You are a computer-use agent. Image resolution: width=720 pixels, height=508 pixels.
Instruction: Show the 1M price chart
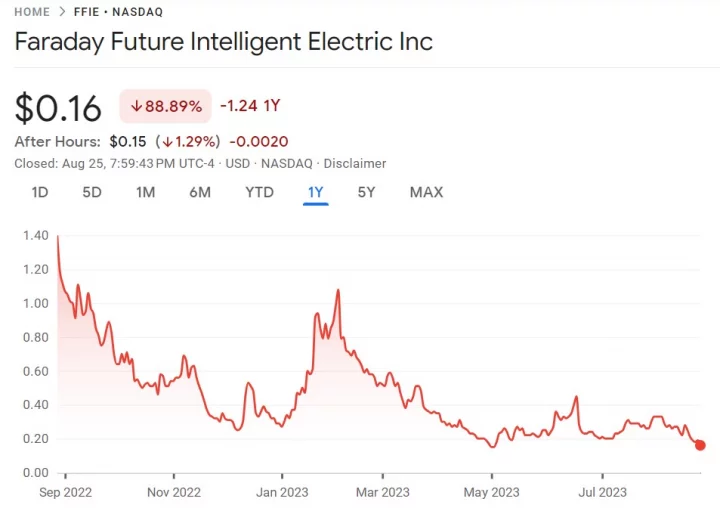point(145,192)
